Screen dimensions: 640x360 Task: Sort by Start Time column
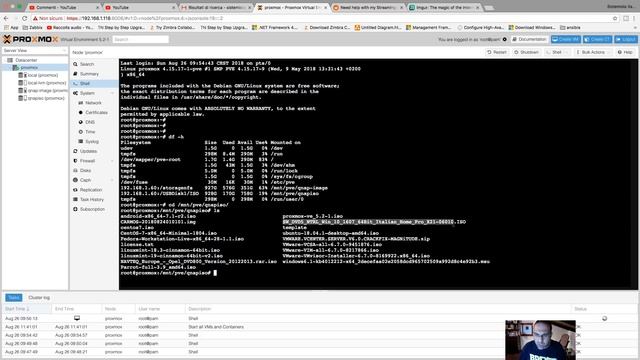[27, 309]
